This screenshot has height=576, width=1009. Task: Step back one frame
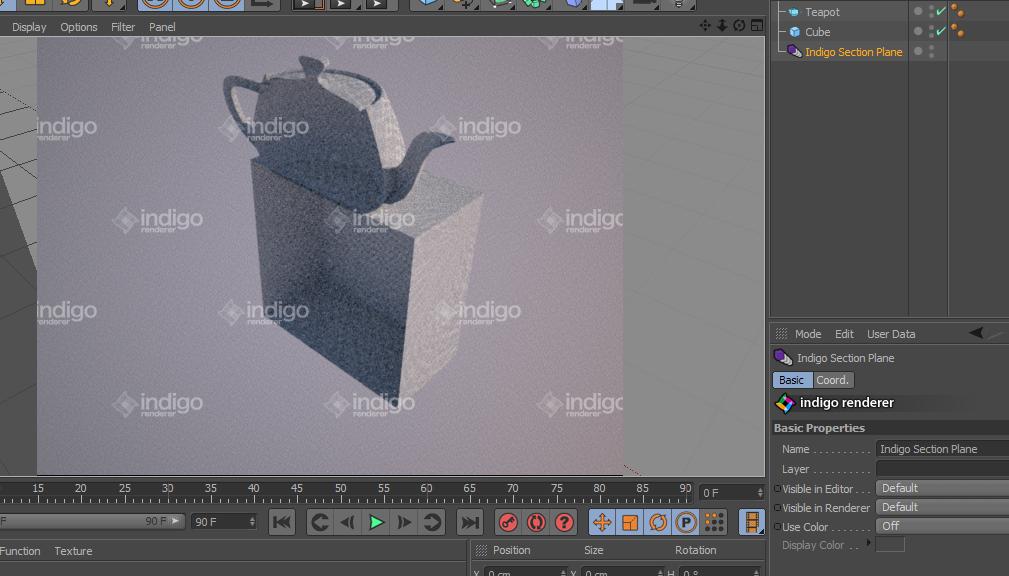click(x=347, y=522)
